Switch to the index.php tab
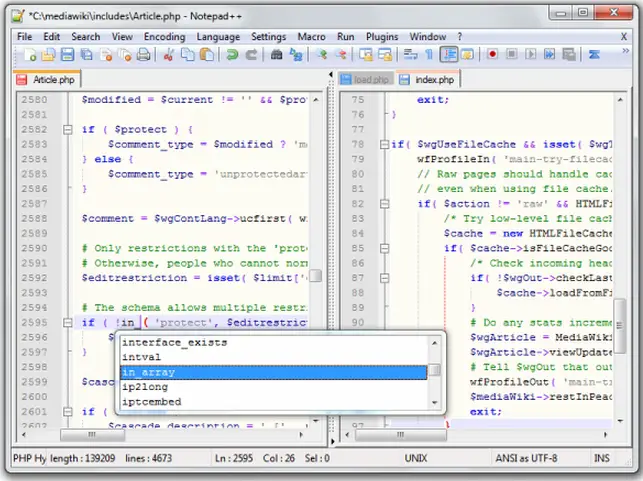This screenshot has width=643, height=481. 428,80
